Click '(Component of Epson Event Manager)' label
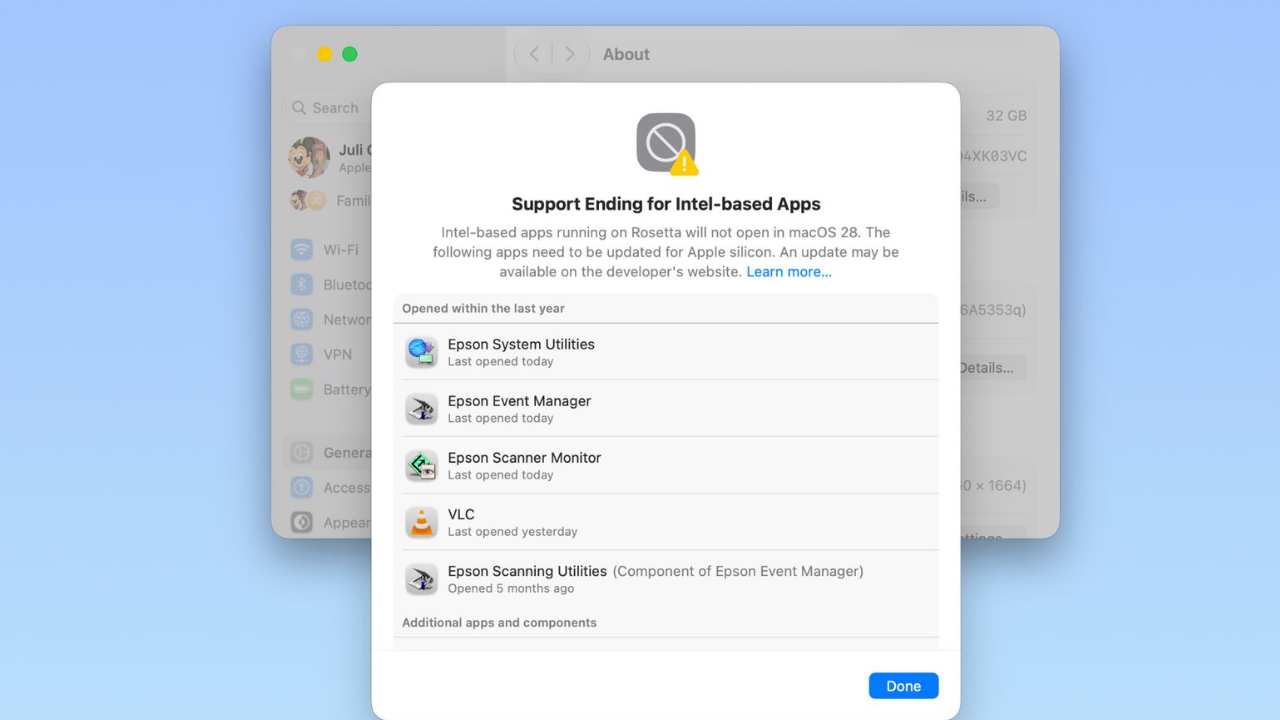Image resolution: width=1280 pixels, height=720 pixels. (x=738, y=571)
